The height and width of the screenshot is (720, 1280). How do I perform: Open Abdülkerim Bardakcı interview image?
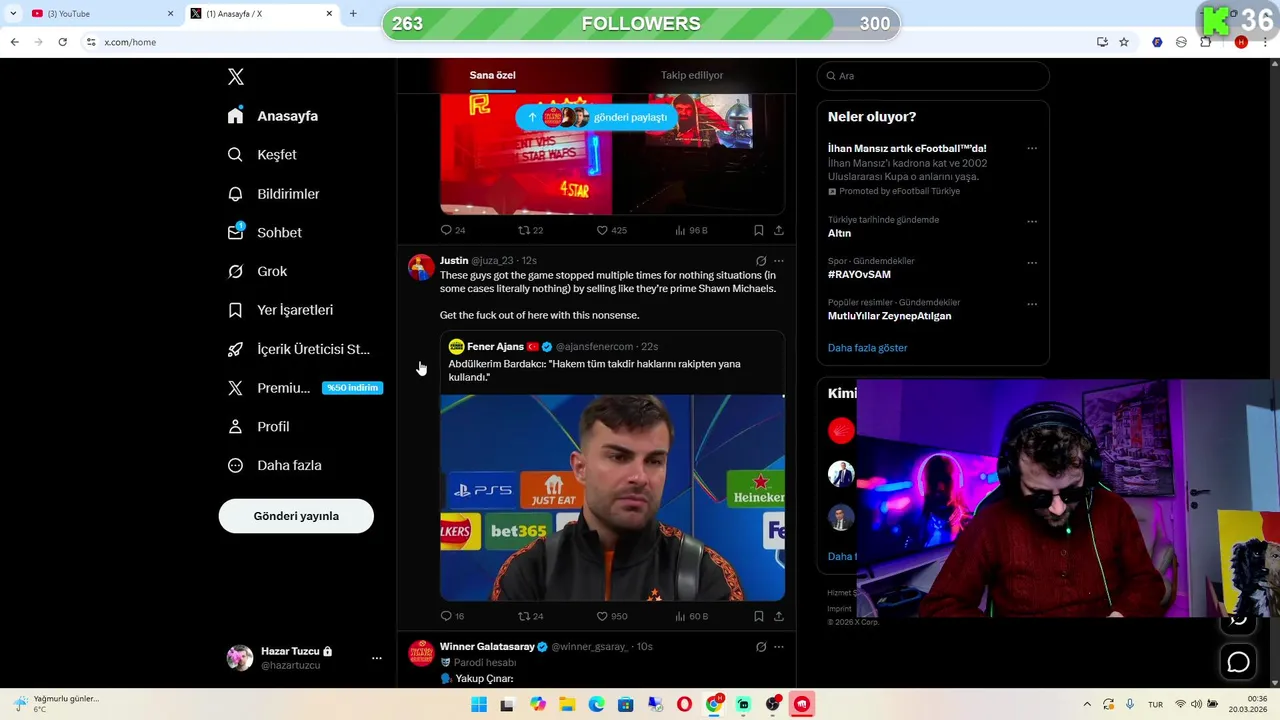tap(612, 498)
